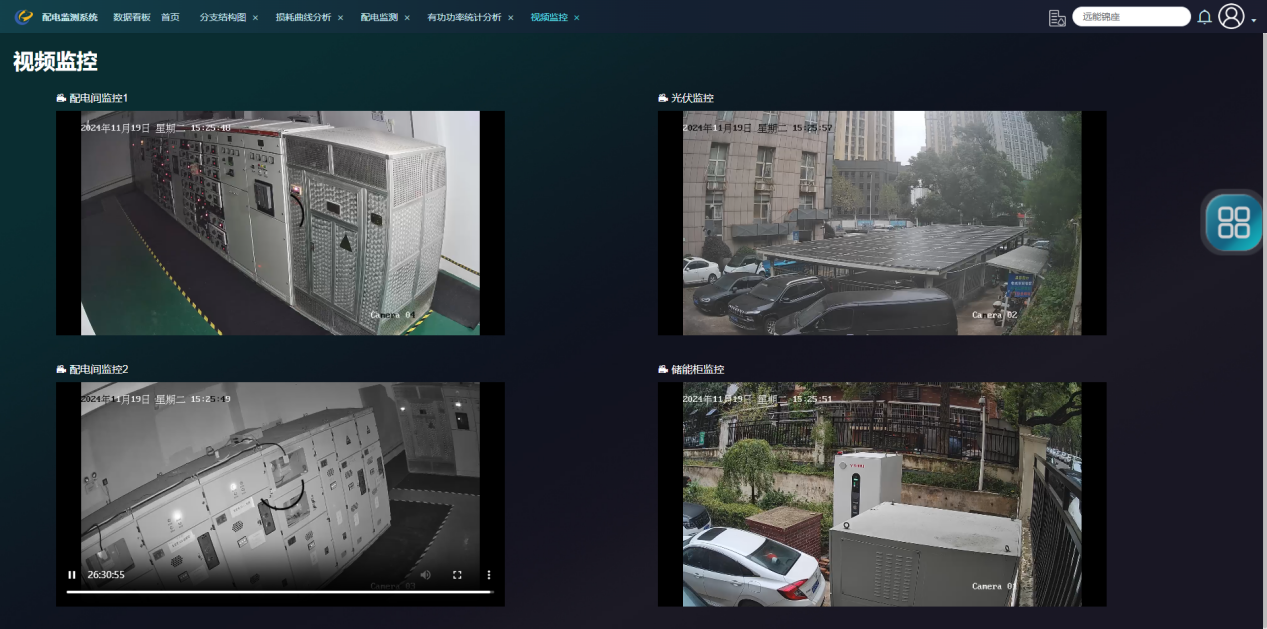
Task: Close the 有功功率统计分析 tab
Action: pyautogui.click(x=511, y=18)
